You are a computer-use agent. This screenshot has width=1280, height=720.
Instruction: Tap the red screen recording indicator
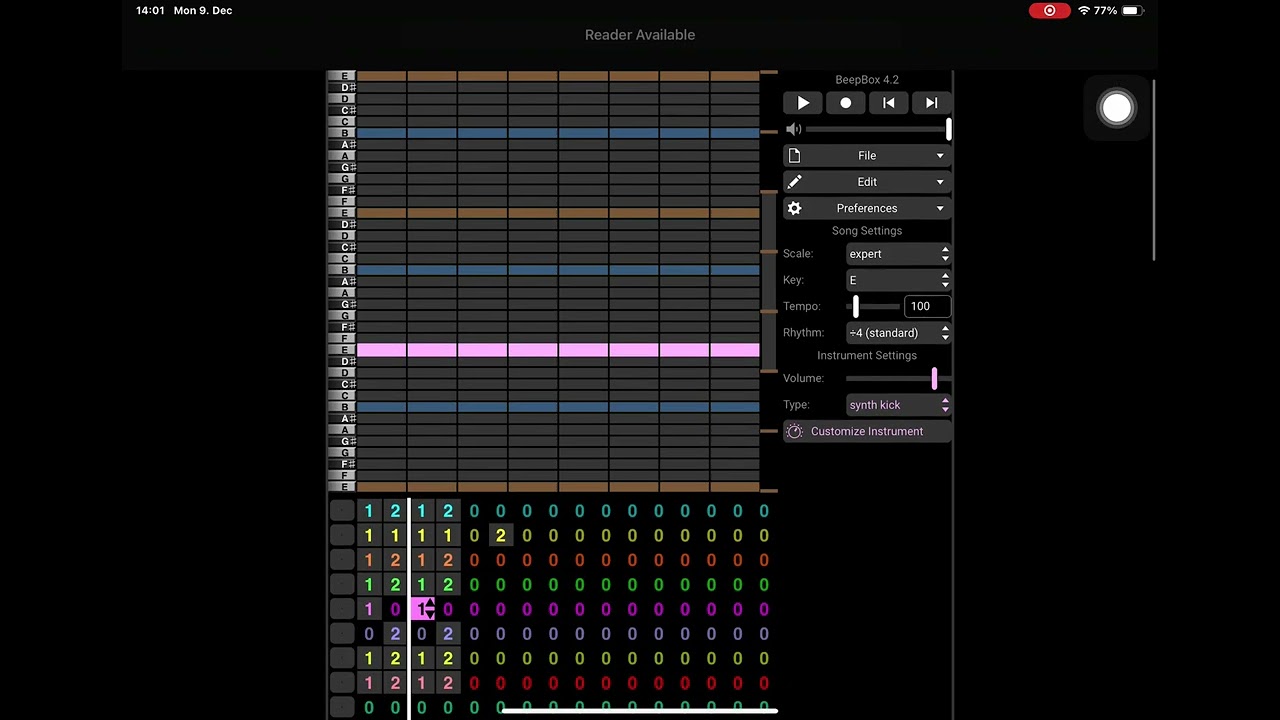click(x=1049, y=10)
